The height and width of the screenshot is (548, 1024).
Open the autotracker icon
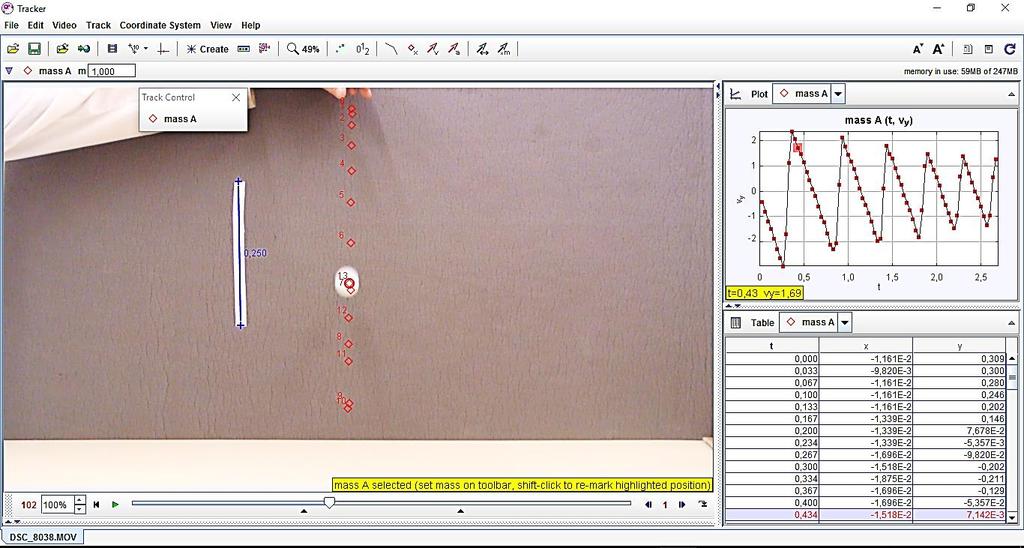coord(264,49)
